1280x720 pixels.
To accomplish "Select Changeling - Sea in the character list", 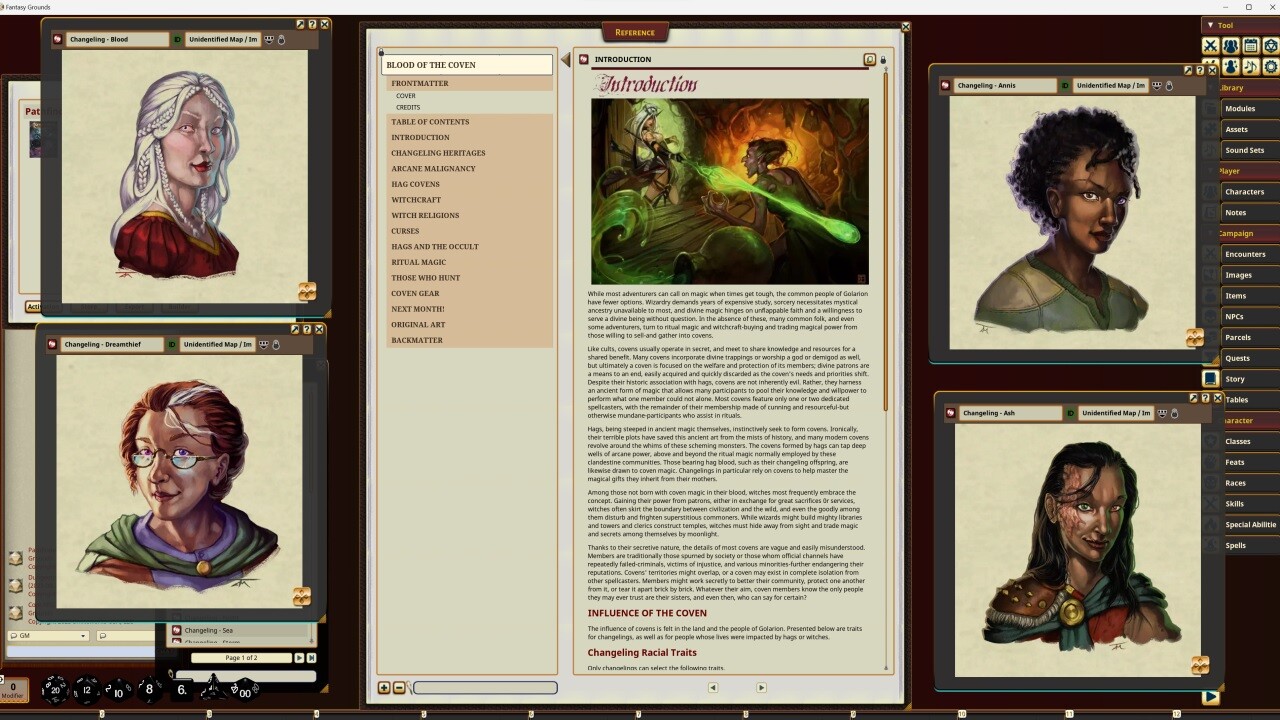I will [x=209, y=631].
